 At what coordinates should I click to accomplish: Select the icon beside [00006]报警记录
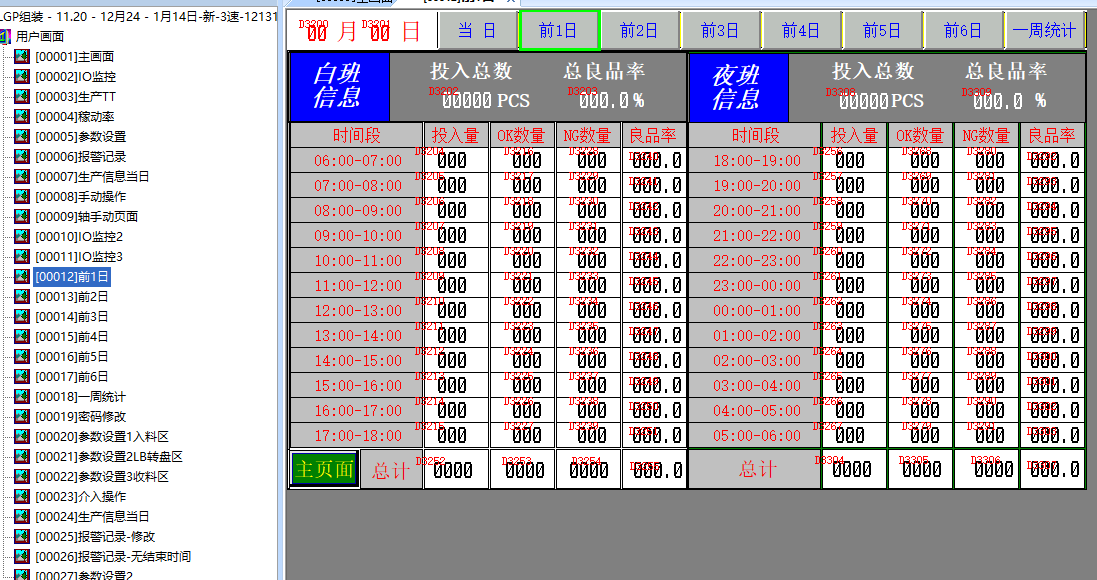click(22, 157)
